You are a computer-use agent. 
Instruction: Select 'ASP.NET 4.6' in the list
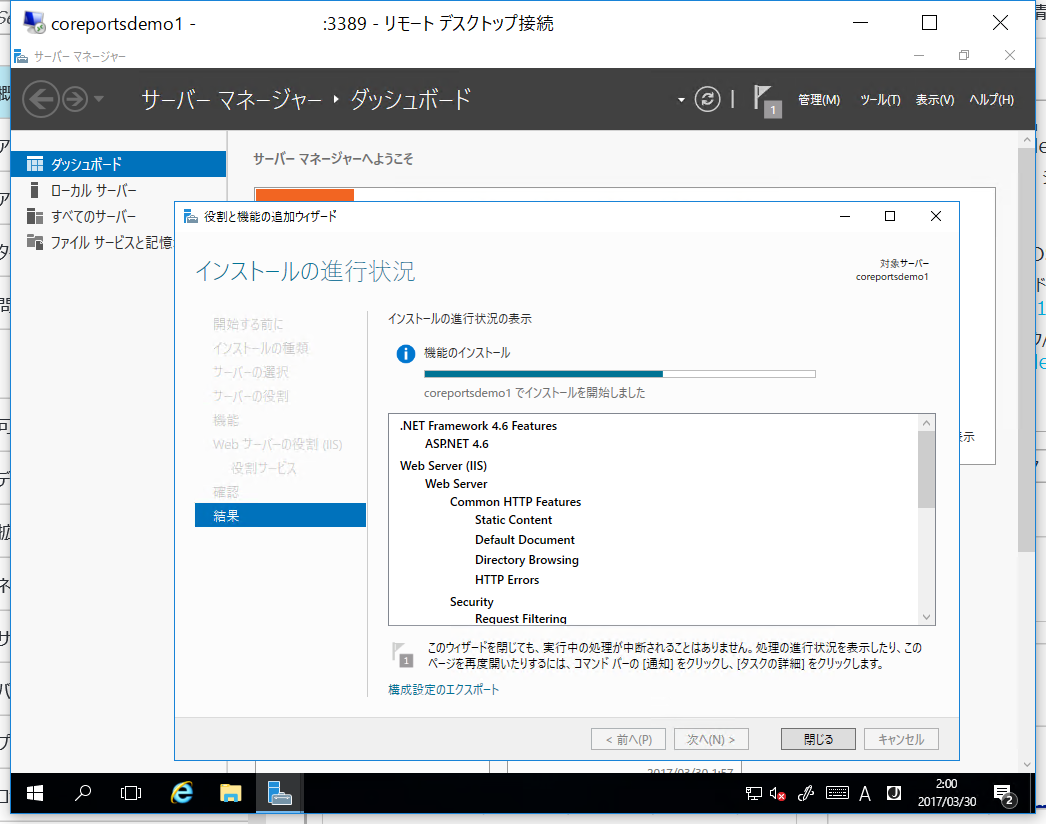pyautogui.click(x=457, y=444)
